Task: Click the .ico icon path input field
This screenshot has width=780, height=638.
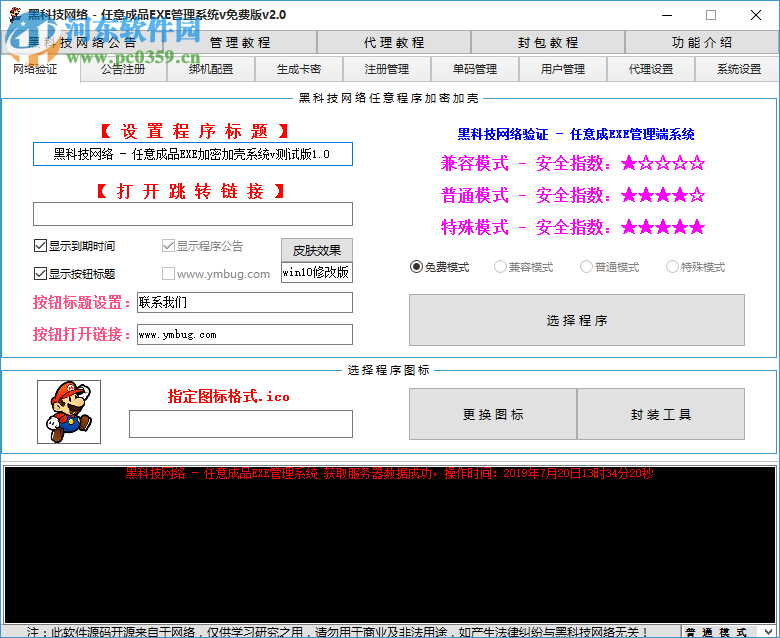Action: 241,424
